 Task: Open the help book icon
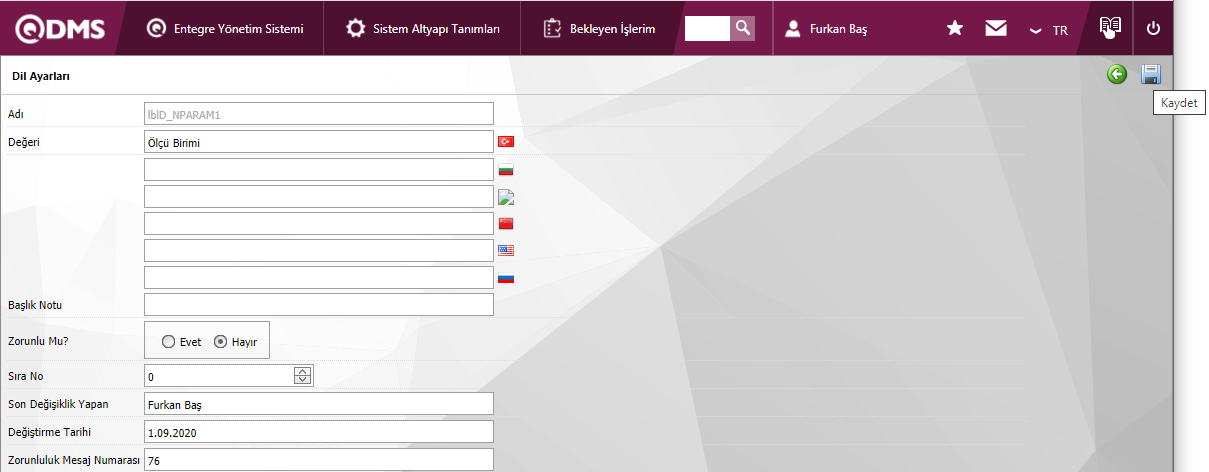1110,28
